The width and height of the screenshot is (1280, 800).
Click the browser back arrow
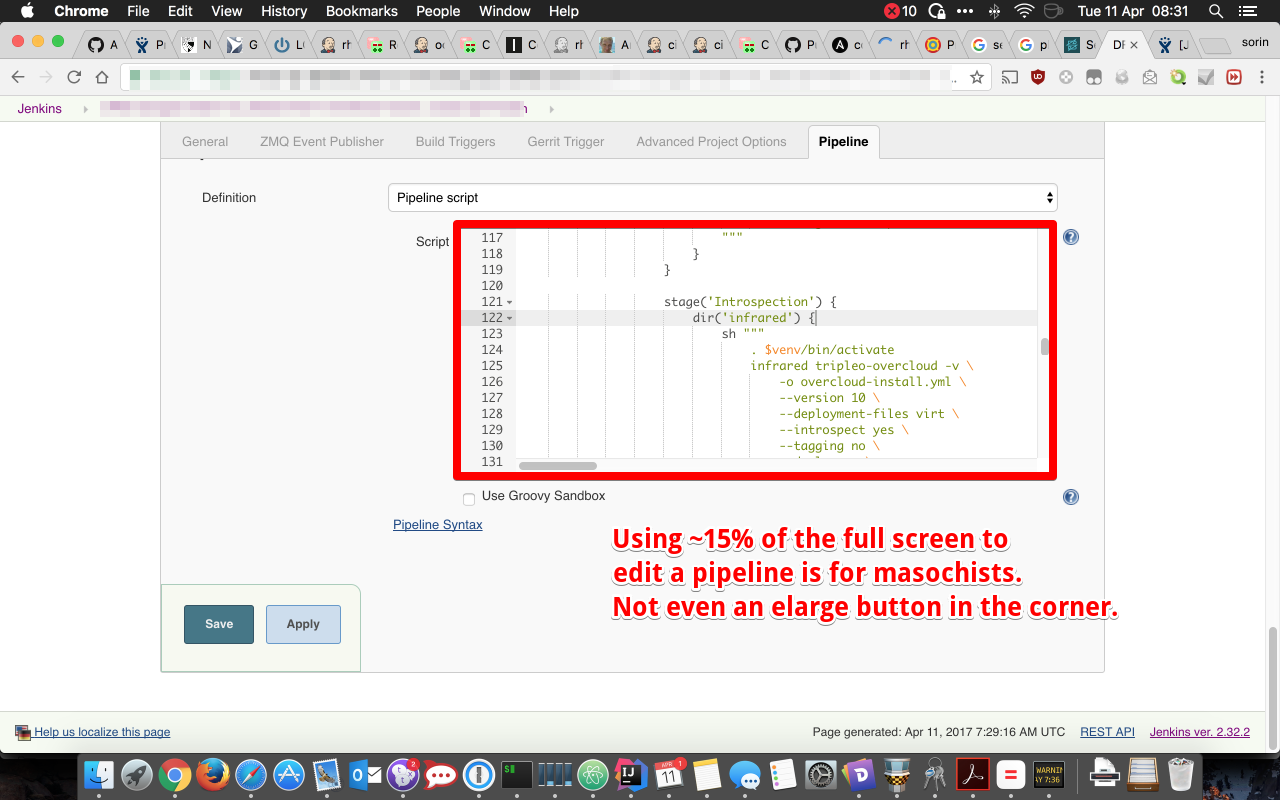point(18,77)
